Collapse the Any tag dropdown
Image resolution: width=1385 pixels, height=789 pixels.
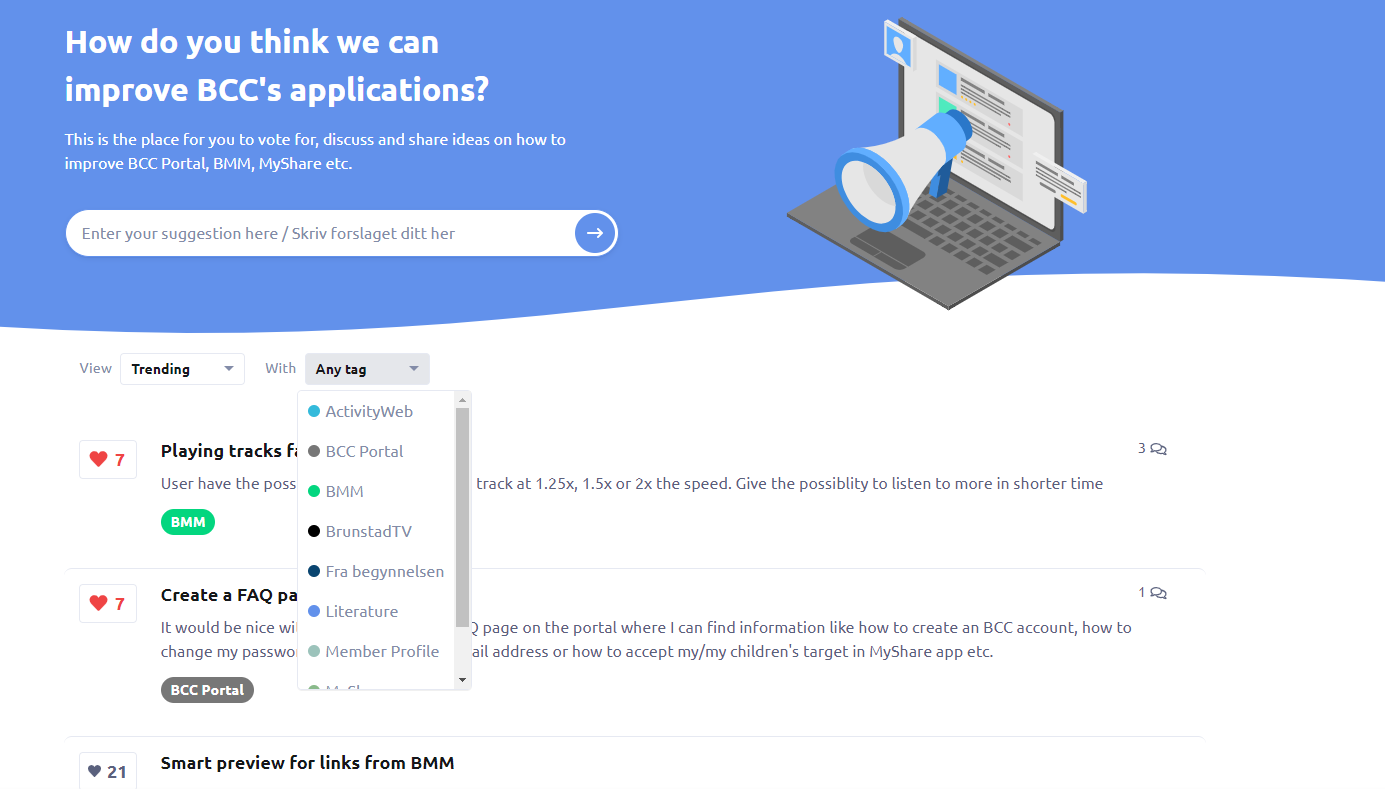pyautogui.click(x=367, y=369)
